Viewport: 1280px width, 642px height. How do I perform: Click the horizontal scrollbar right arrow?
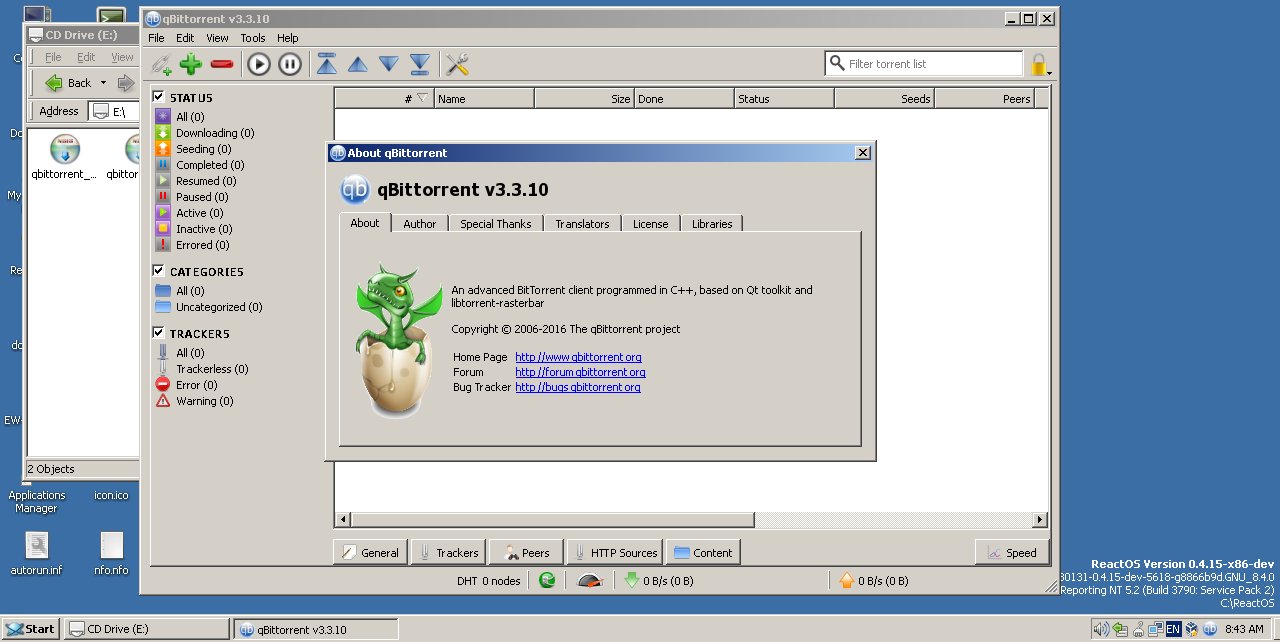coord(1040,520)
